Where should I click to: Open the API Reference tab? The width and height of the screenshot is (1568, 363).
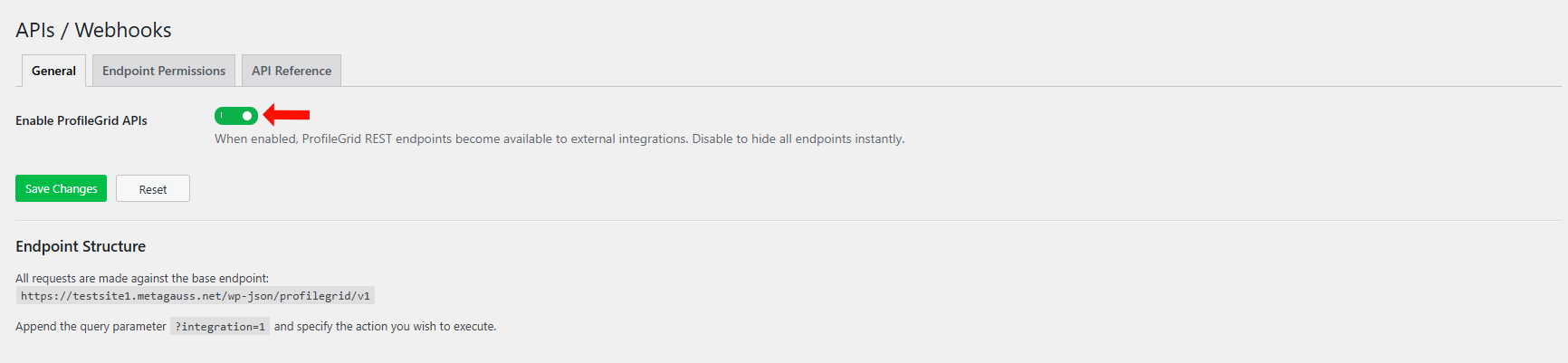[292, 71]
